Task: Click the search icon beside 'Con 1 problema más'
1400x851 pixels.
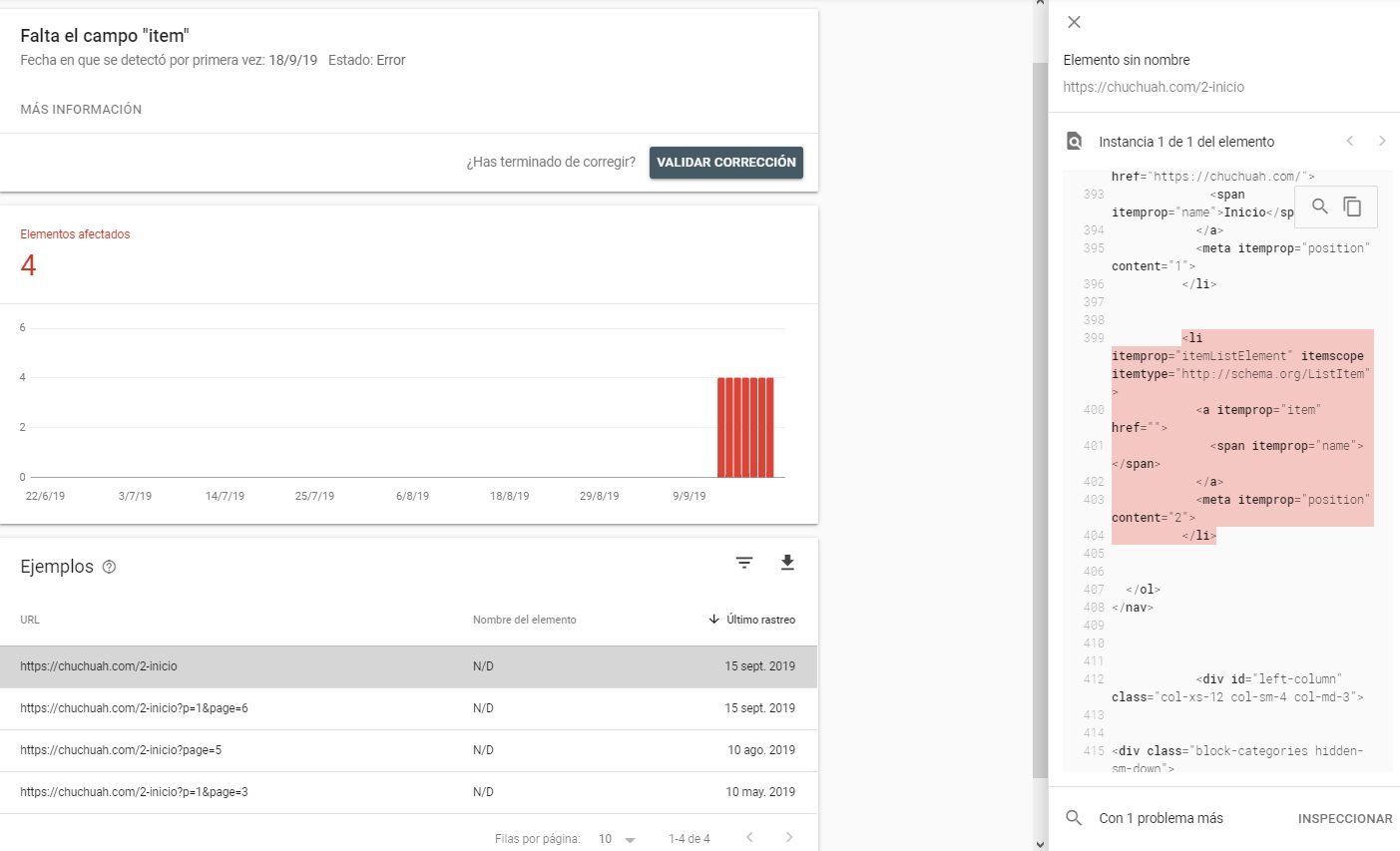Action: 1074,818
